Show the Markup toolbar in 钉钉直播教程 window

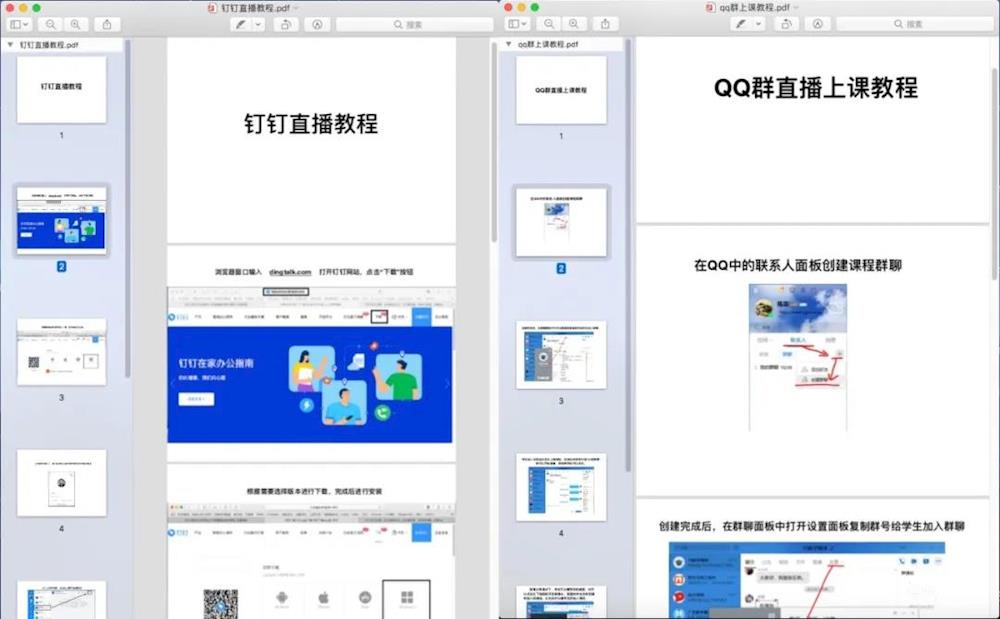click(317, 24)
